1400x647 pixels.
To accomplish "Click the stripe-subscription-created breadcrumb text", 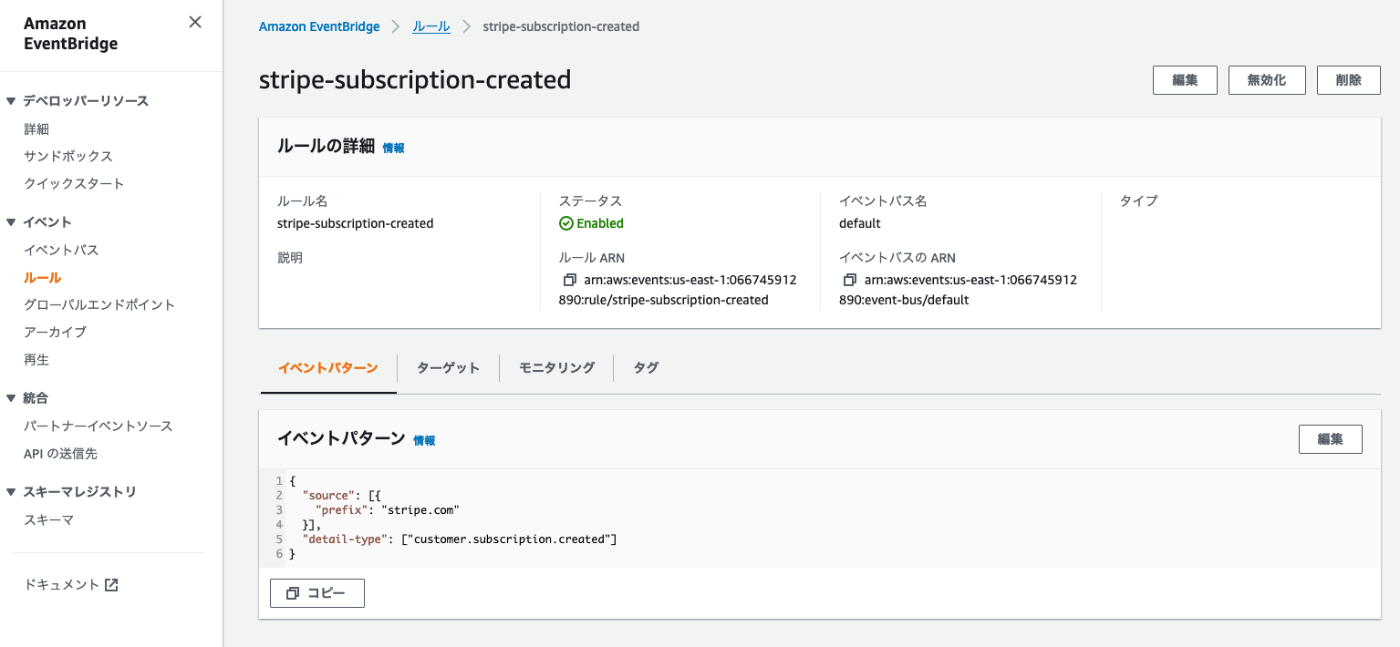I will click(x=561, y=27).
